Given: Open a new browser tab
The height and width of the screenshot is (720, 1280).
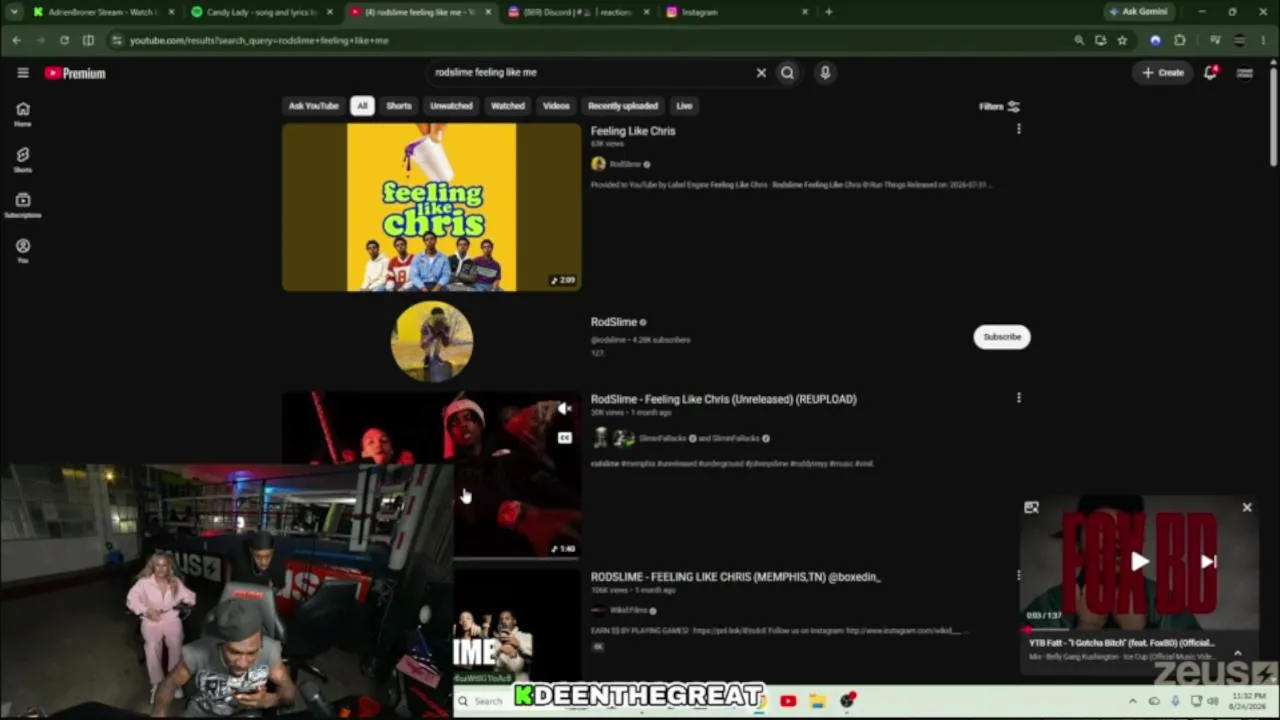Looking at the screenshot, I should tap(829, 12).
